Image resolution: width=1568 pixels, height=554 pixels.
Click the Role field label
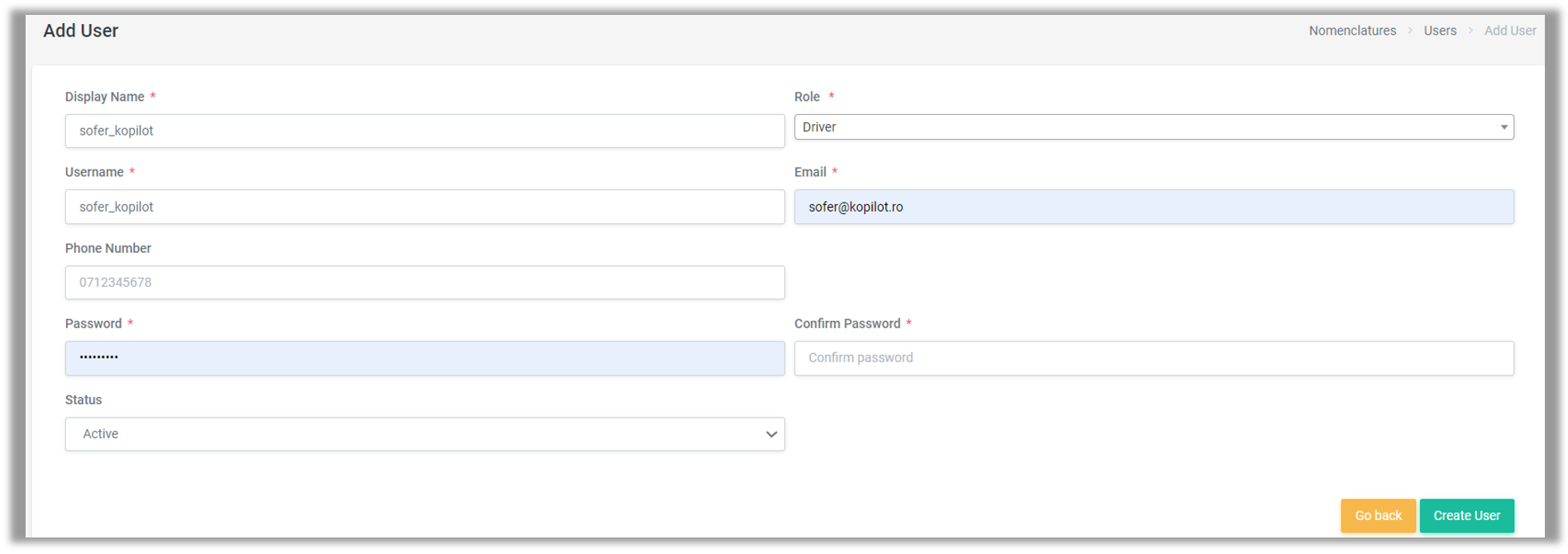click(807, 97)
